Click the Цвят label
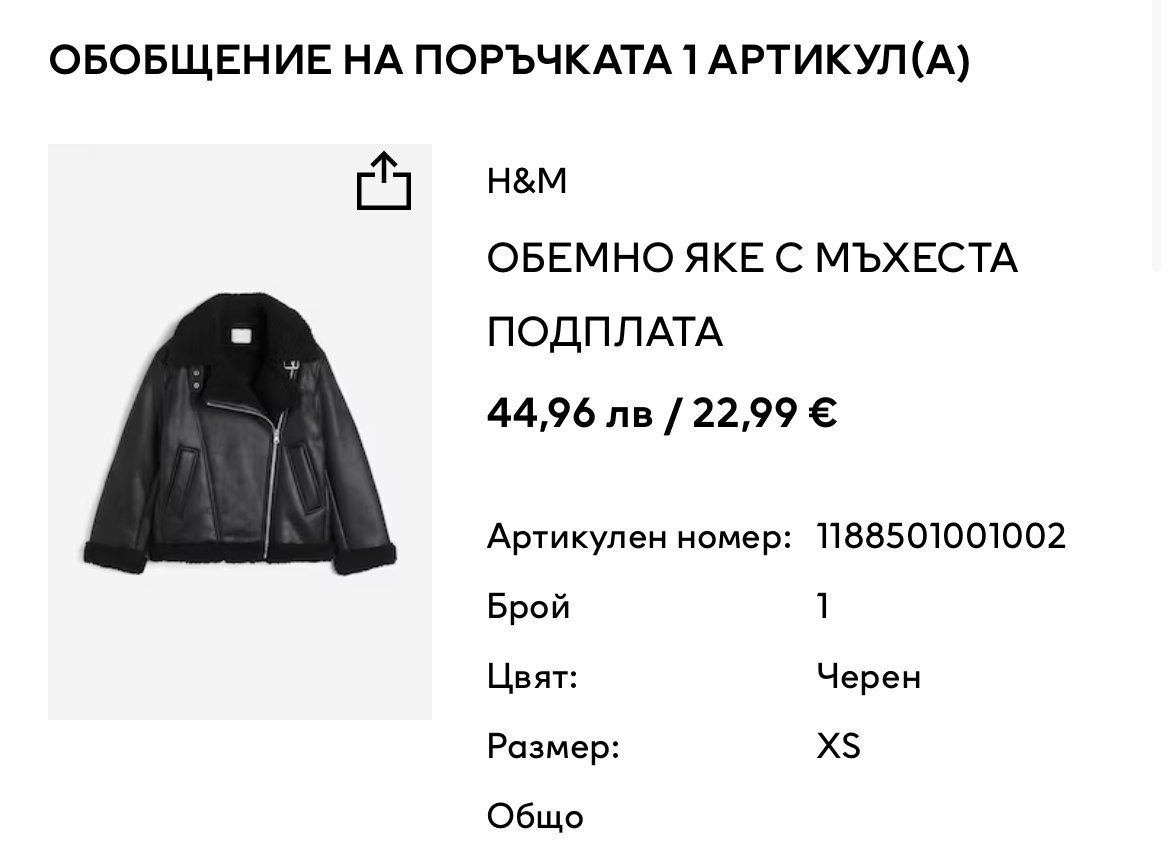This screenshot has height=841, width=1170. click(x=533, y=677)
